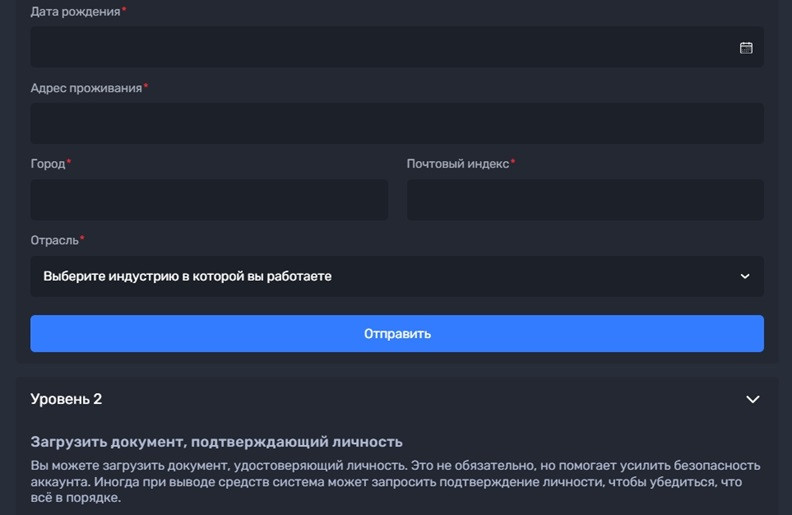Screen dimensions: 792x515
Task: Click into the Адрес проживания field
Action: click(397, 123)
